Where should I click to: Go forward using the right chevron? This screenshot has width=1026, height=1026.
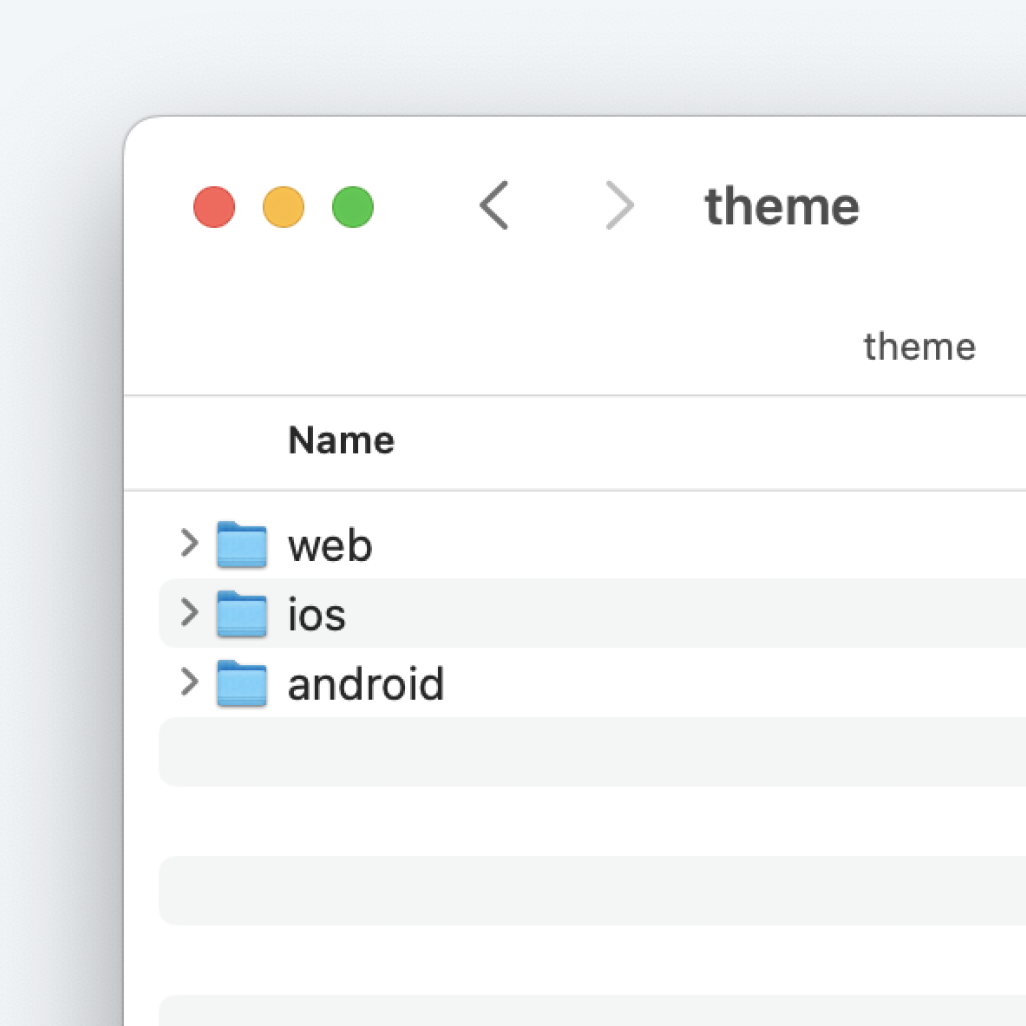click(x=620, y=206)
